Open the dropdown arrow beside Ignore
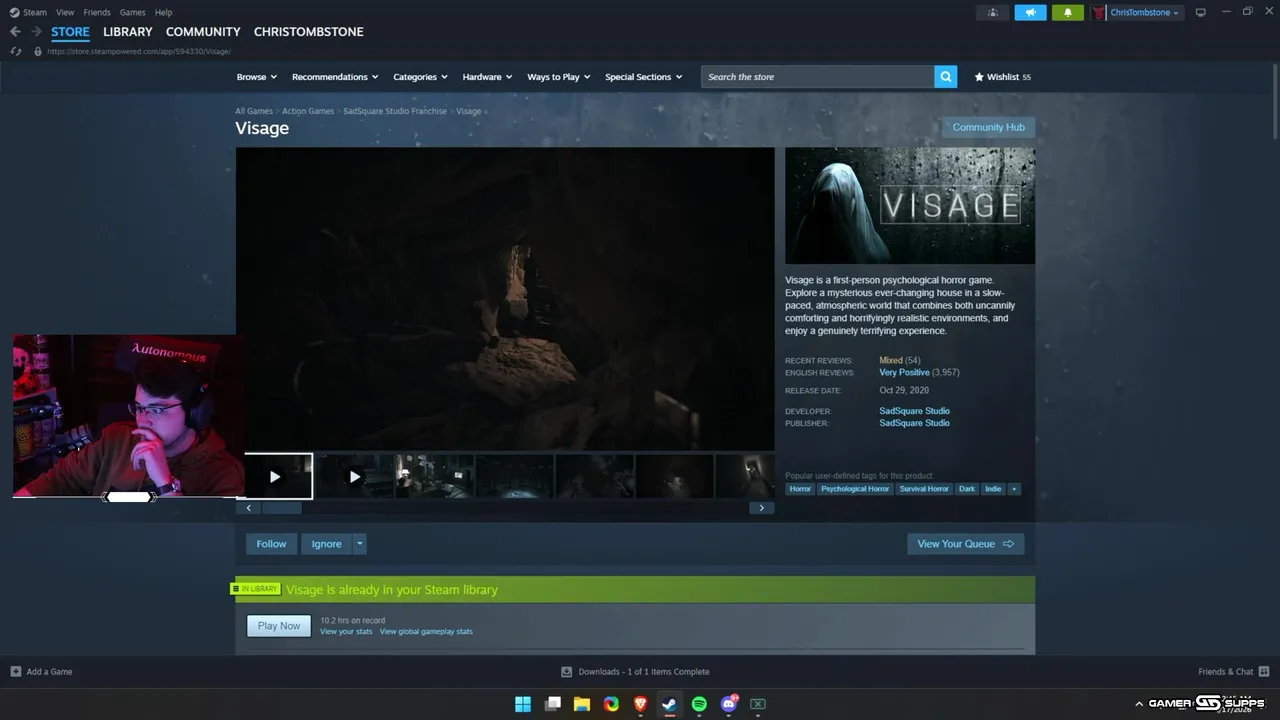 (x=360, y=544)
